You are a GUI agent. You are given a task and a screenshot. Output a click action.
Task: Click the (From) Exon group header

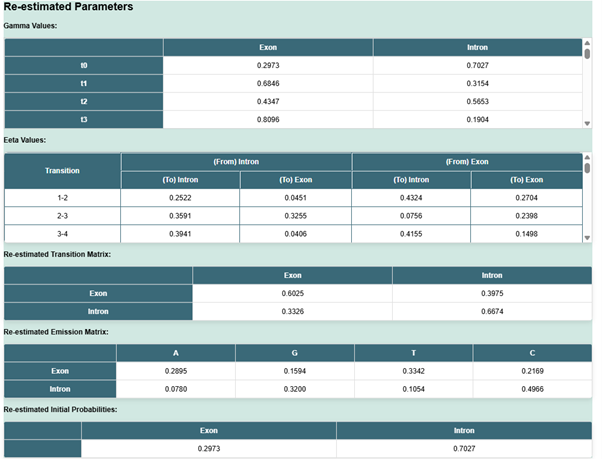click(x=467, y=162)
